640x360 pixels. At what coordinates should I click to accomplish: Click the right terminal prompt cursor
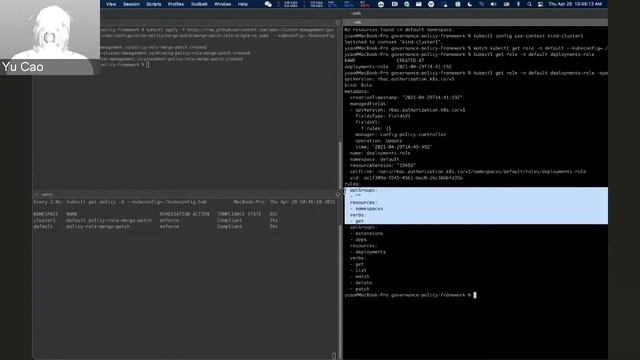(x=475, y=295)
